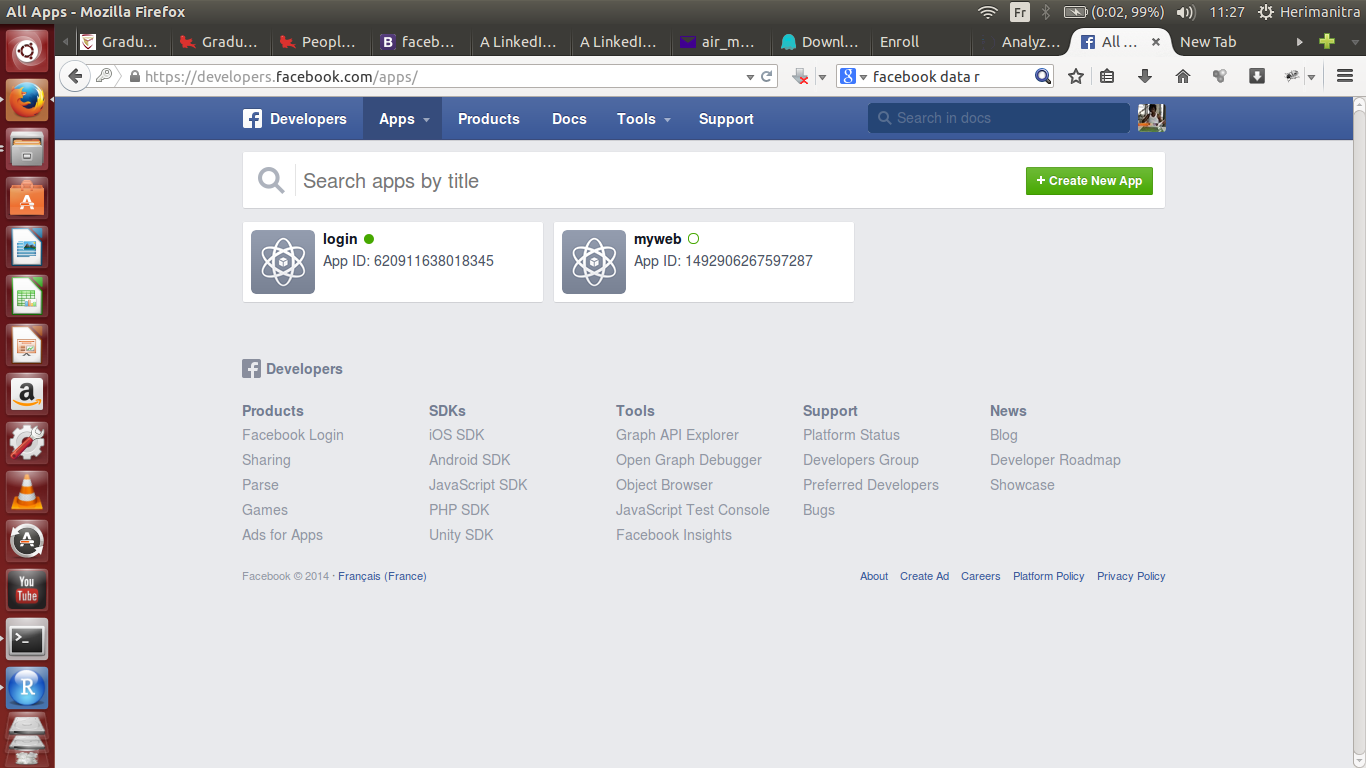
Task: Open Support in the nav bar
Action: point(726,119)
